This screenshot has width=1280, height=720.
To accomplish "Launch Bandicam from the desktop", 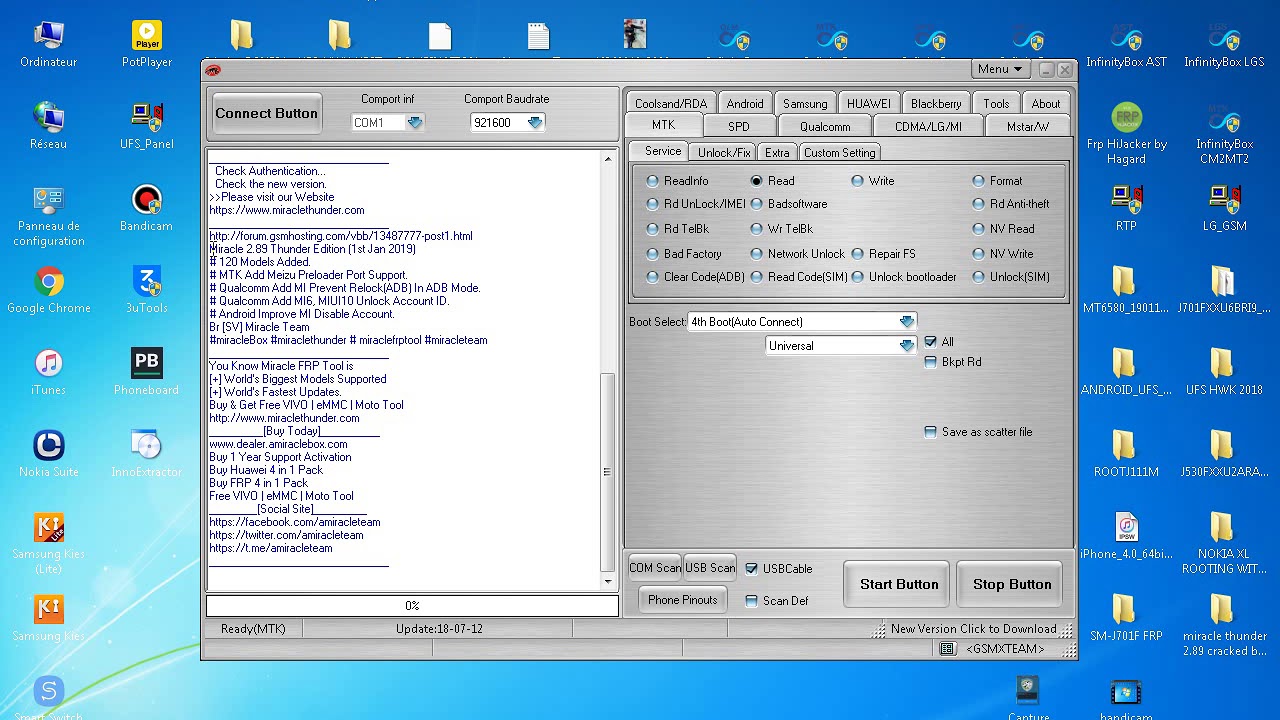I will coord(147,209).
